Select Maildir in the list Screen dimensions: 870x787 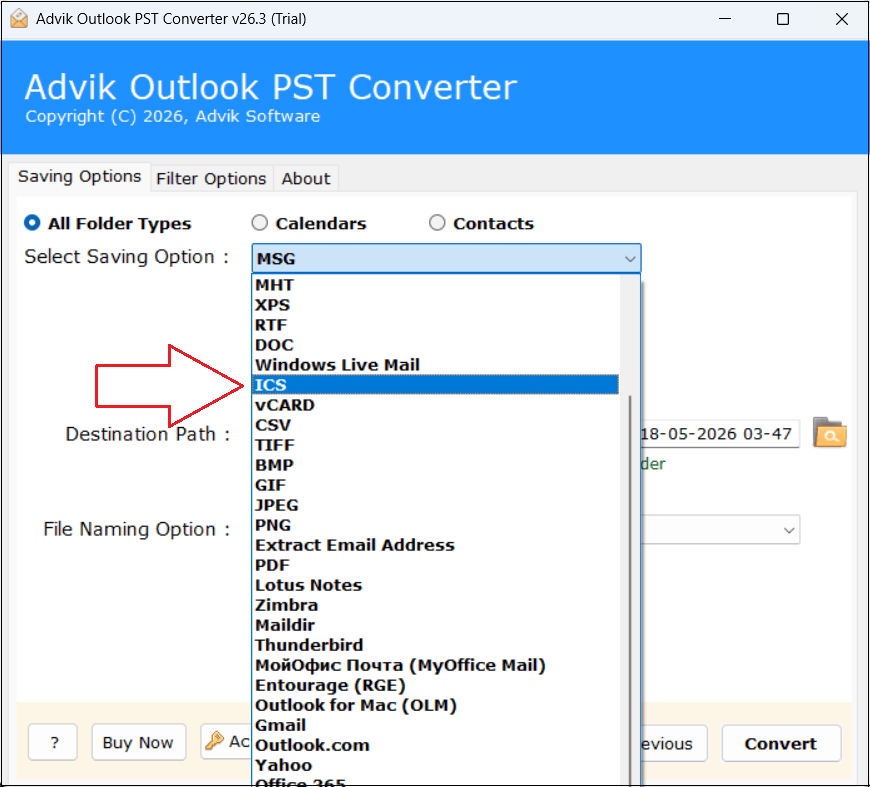click(436, 625)
